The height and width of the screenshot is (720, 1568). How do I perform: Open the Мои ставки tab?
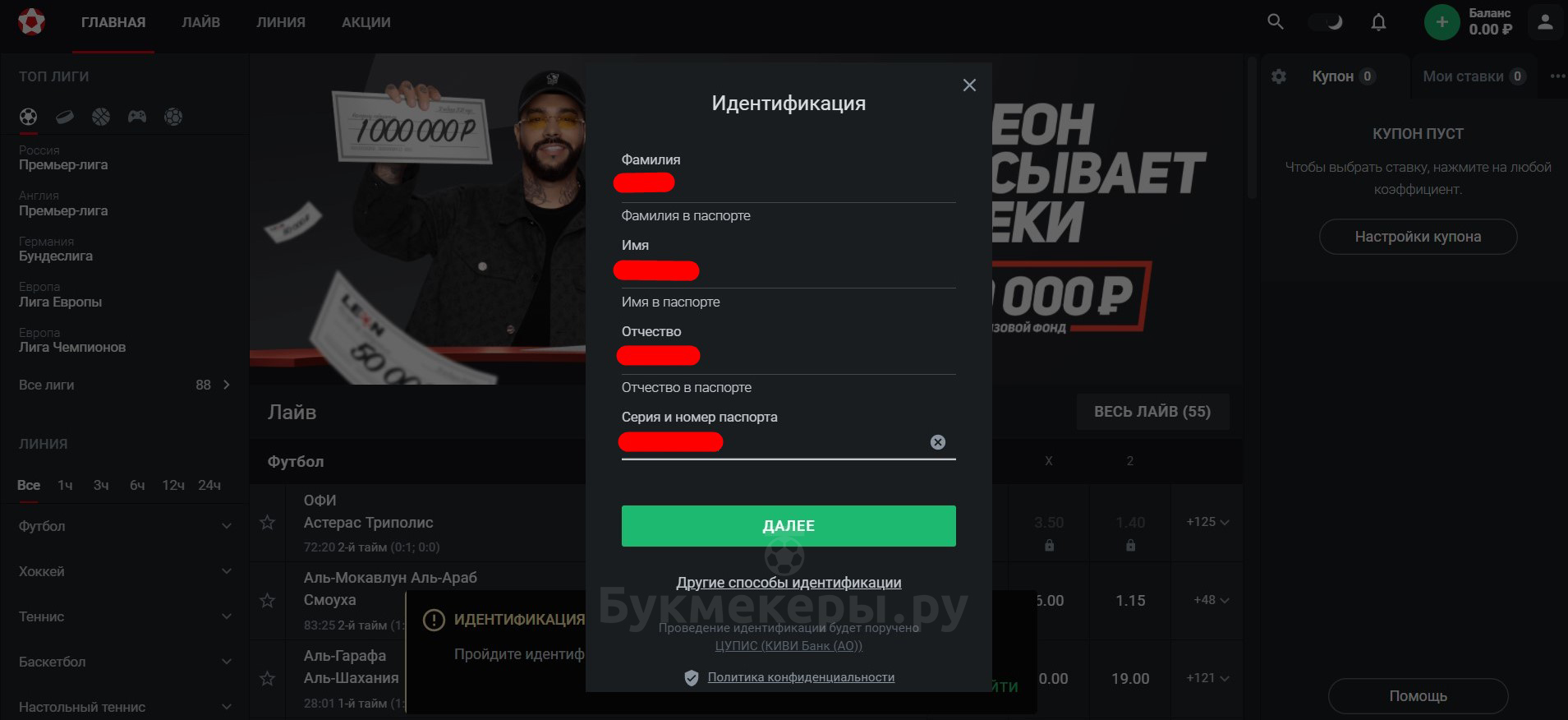1474,76
